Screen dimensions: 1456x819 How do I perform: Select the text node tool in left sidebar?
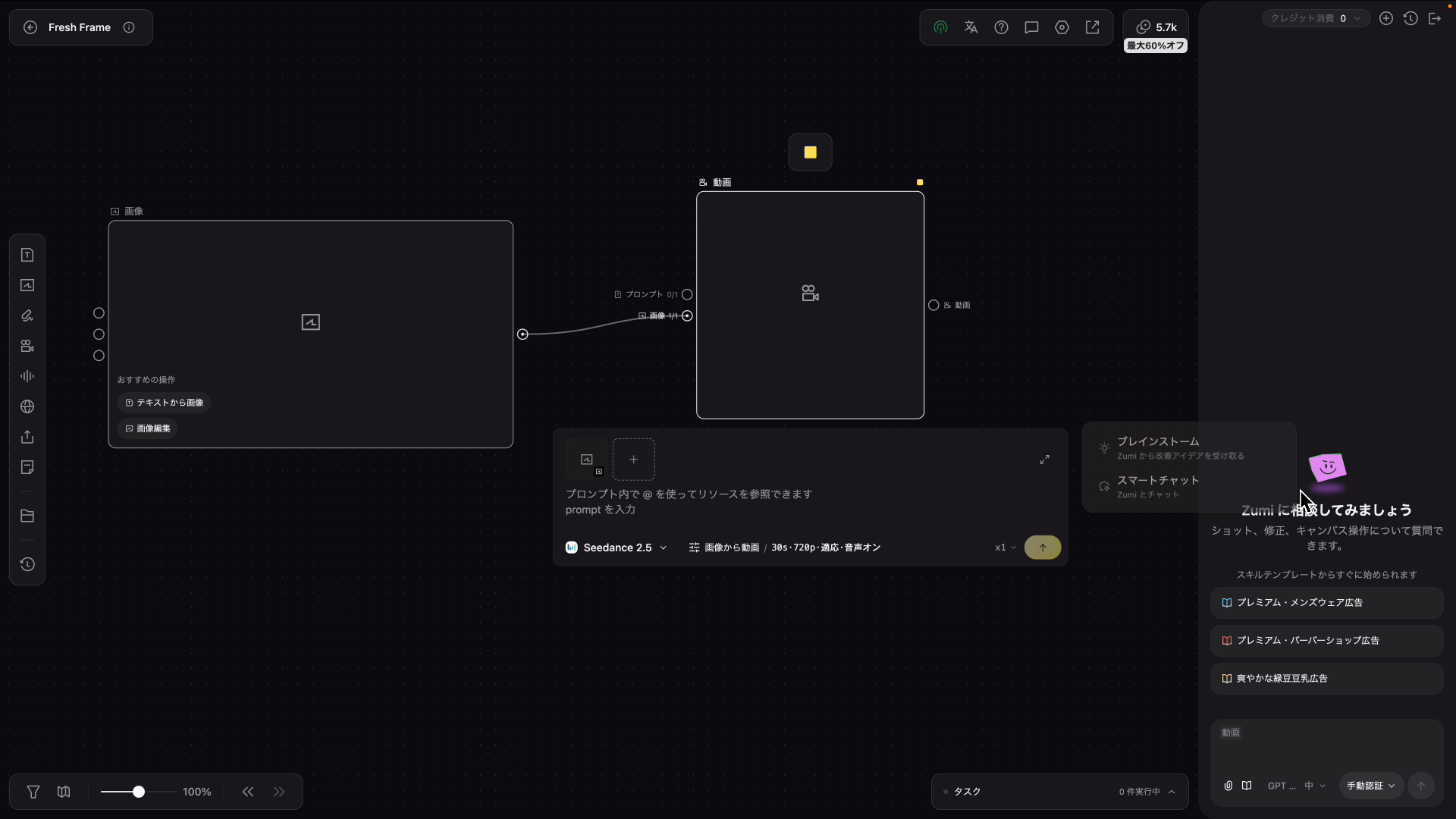(x=27, y=255)
